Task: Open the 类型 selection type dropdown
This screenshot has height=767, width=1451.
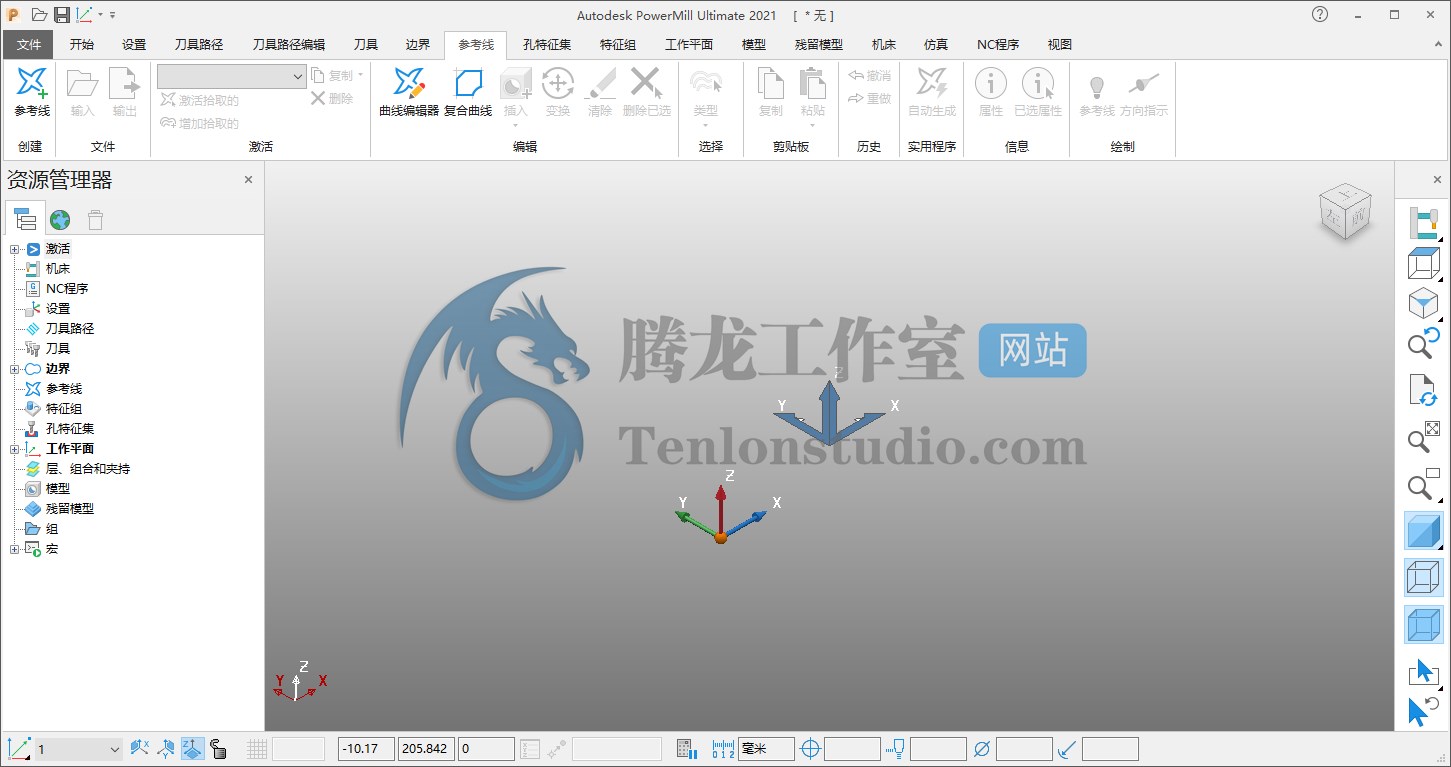Action: click(x=706, y=125)
